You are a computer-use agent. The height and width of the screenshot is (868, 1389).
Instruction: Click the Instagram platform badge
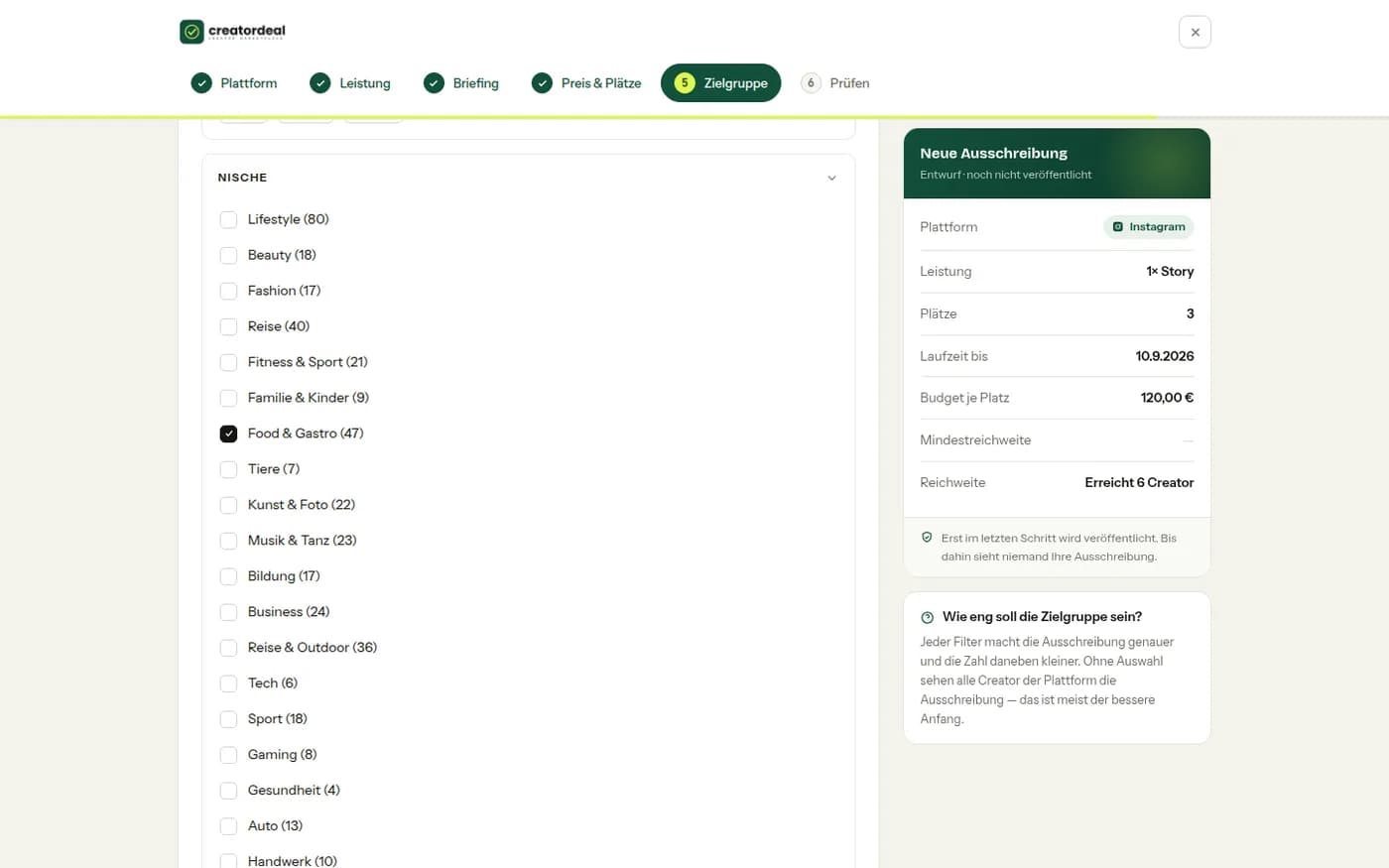[1148, 227]
